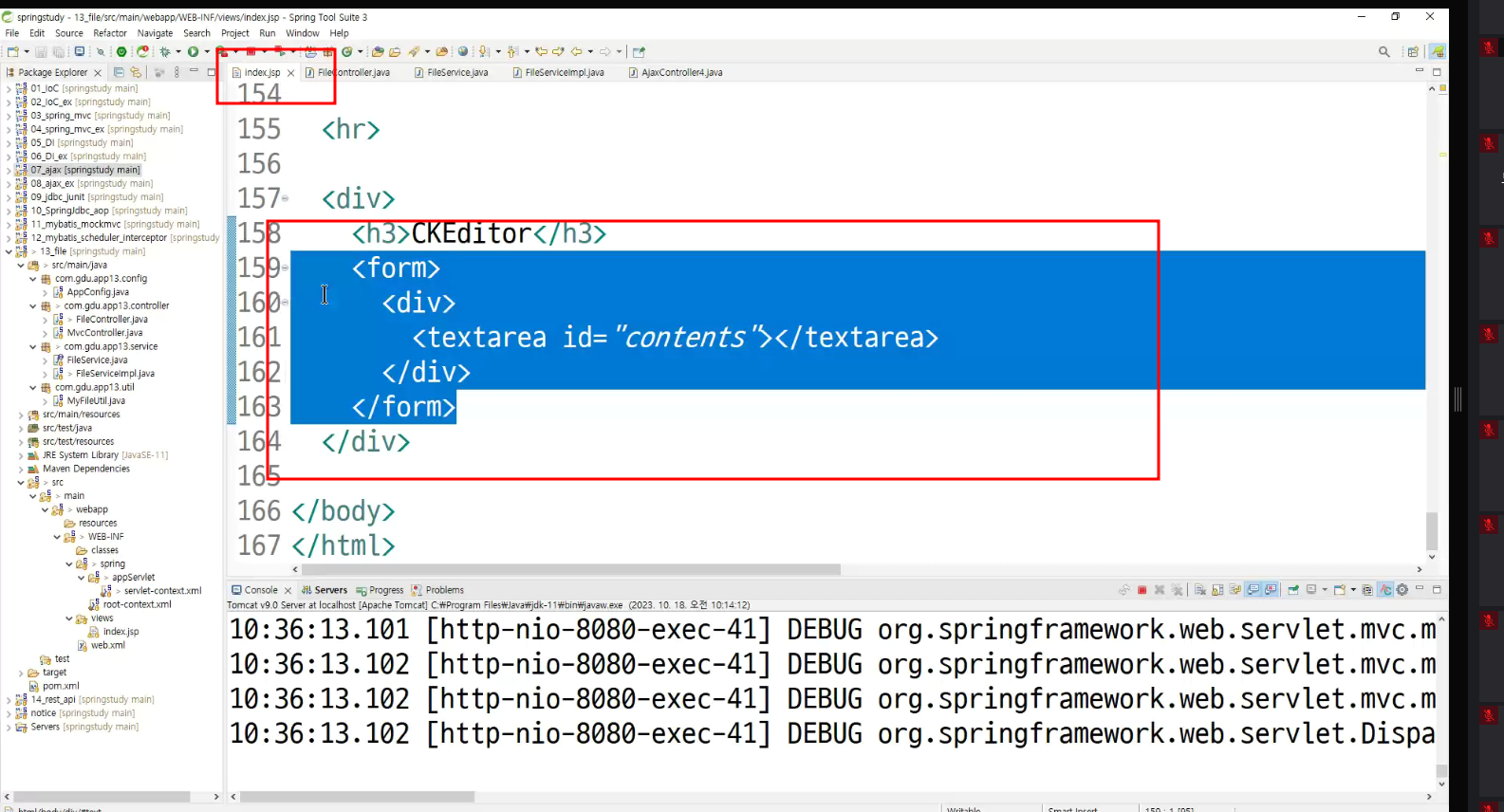Screen dimensions: 1504x812
Task: Open the Debug dropdown arrow
Action: pos(178,51)
